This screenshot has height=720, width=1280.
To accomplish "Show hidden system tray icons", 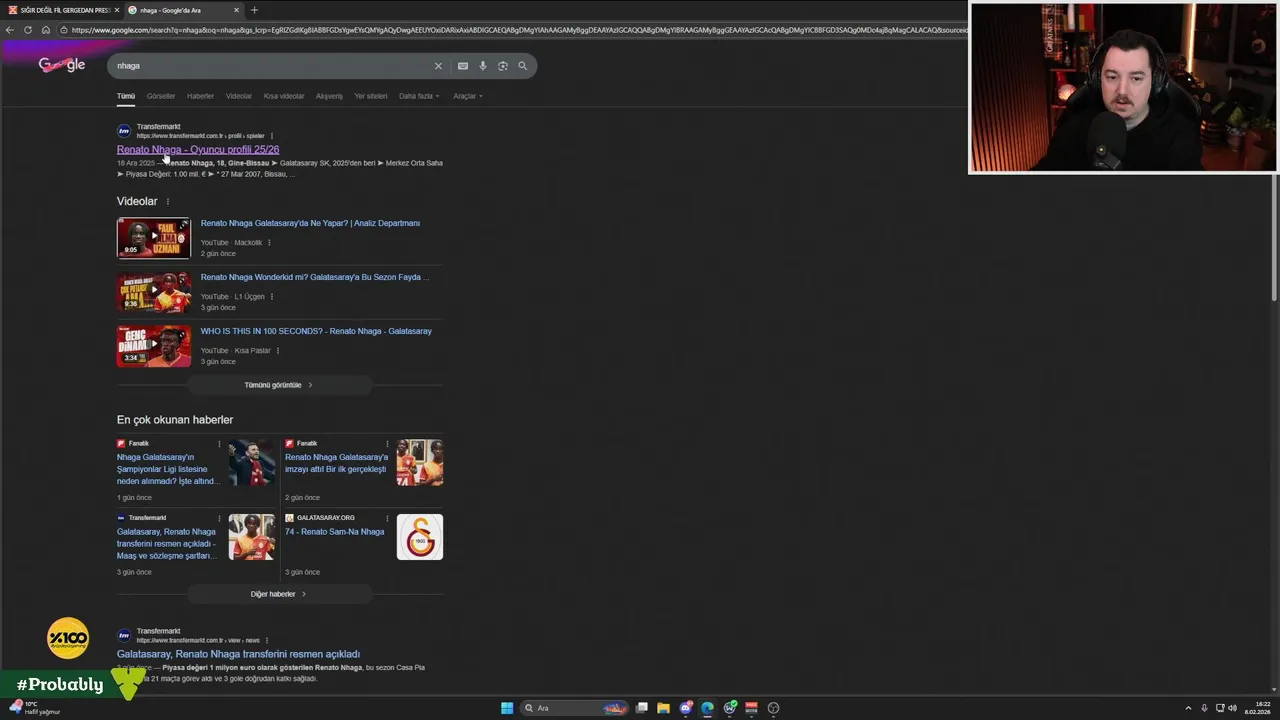I will (1189, 708).
